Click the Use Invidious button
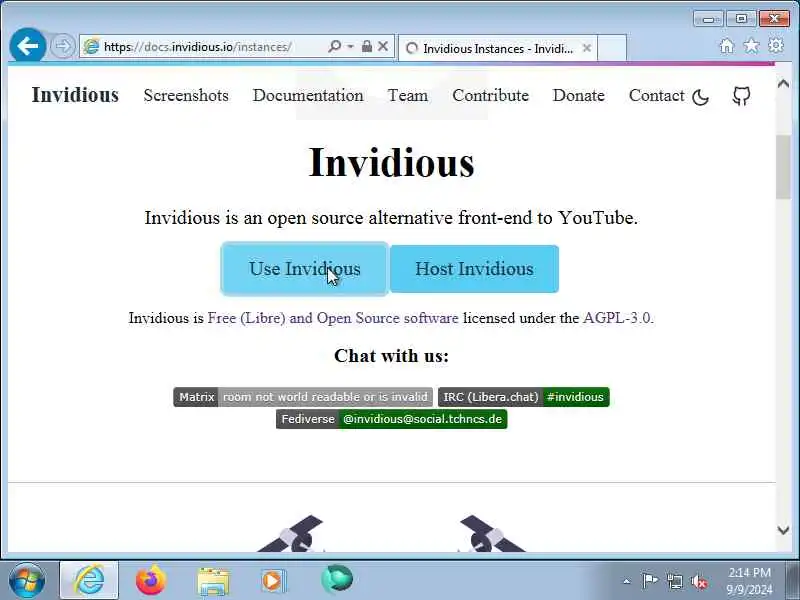Image resolution: width=800 pixels, height=600 pixels. 305,269
